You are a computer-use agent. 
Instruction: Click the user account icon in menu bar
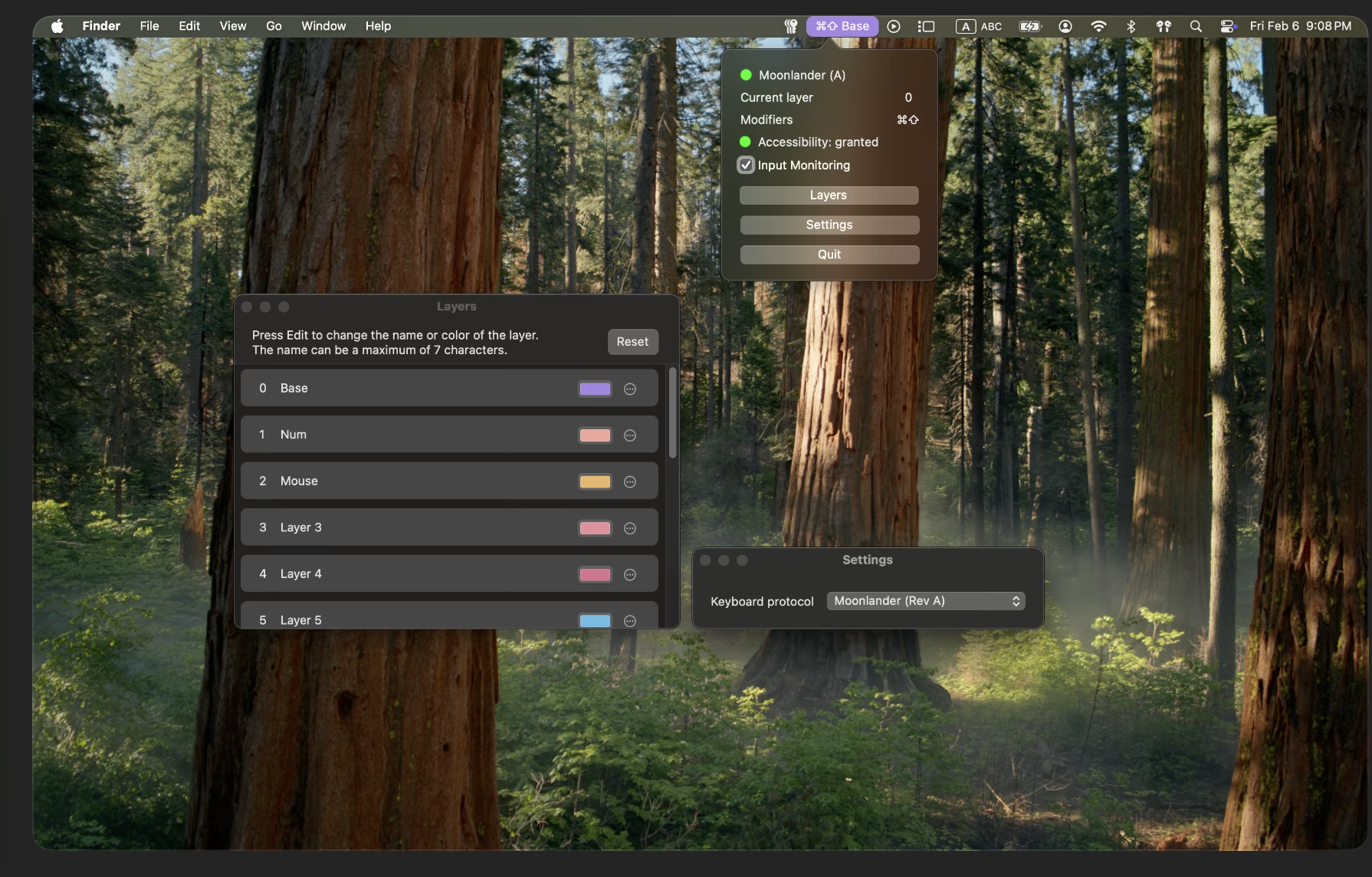pos(1065,26)
